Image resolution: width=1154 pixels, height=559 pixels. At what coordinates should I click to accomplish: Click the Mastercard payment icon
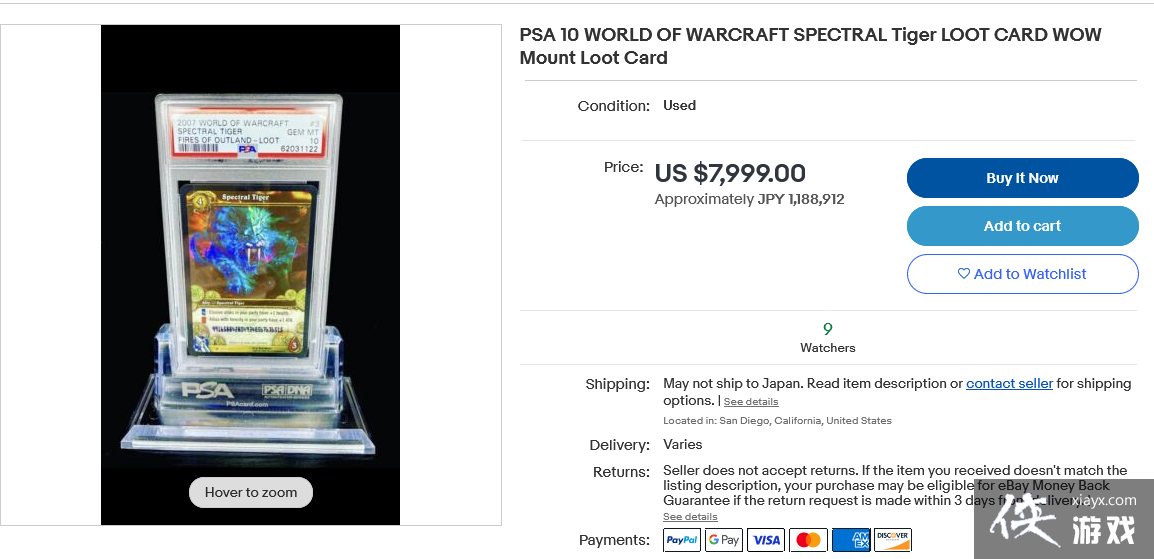coord(808,540)
